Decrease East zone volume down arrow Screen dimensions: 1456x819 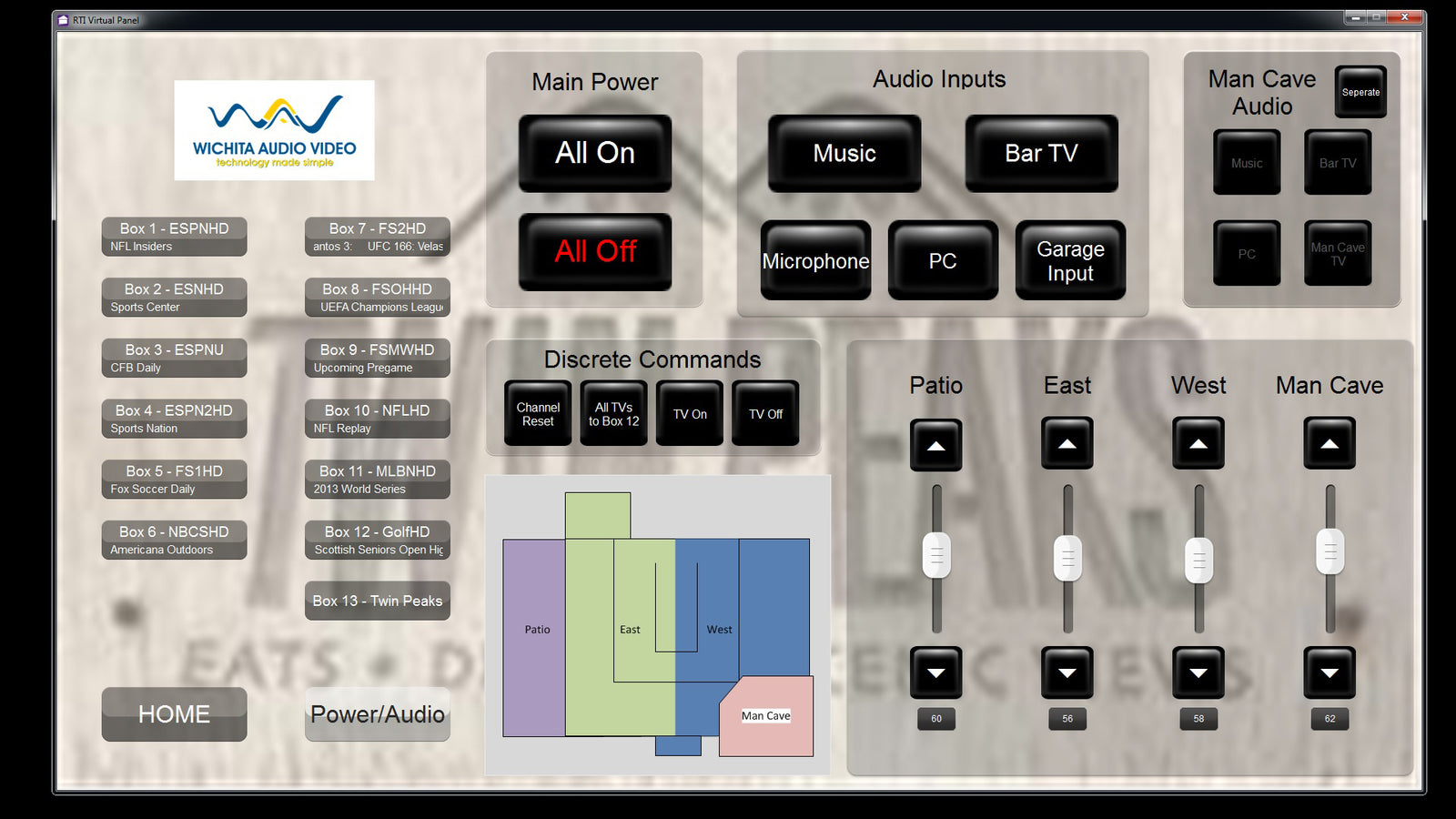[1067, 672]
